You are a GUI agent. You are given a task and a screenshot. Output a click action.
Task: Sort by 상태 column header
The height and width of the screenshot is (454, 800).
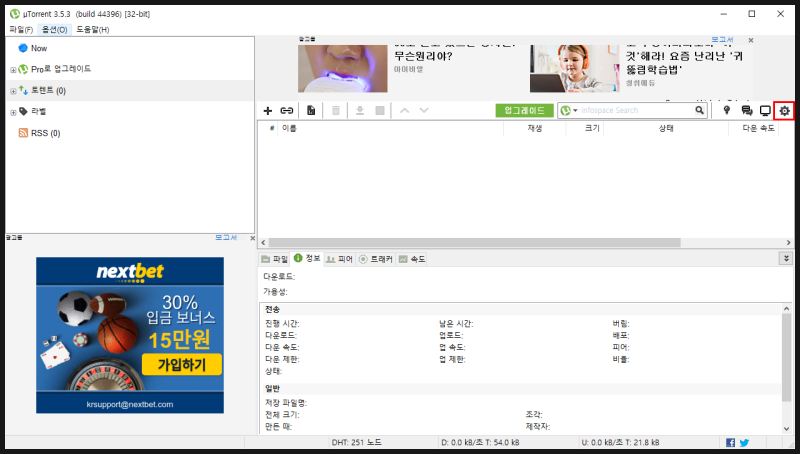coord(666,129)
